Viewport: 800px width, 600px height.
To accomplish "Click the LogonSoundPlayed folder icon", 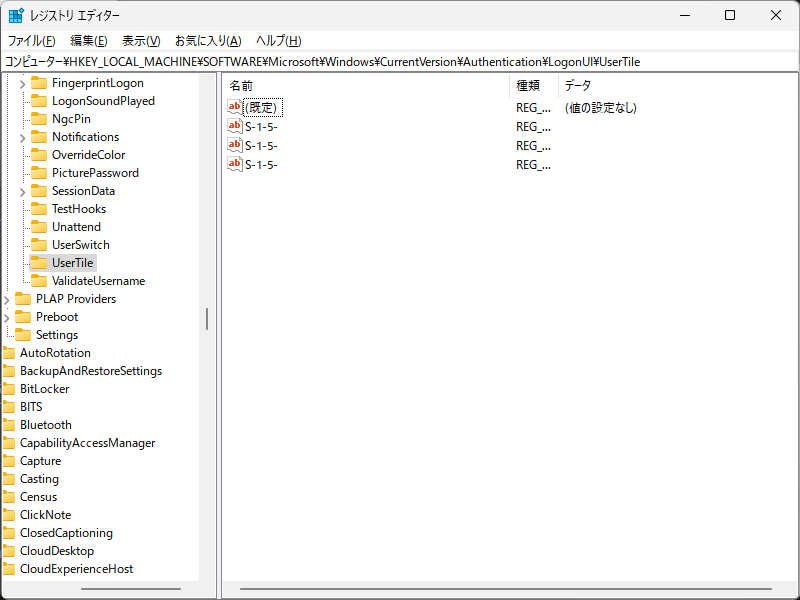I will coord(39,101).
